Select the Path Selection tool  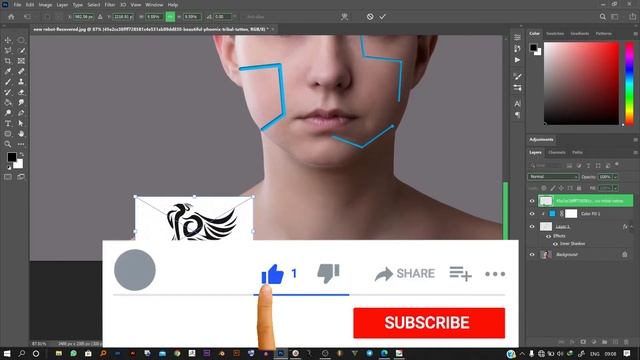tap(21, 123)
